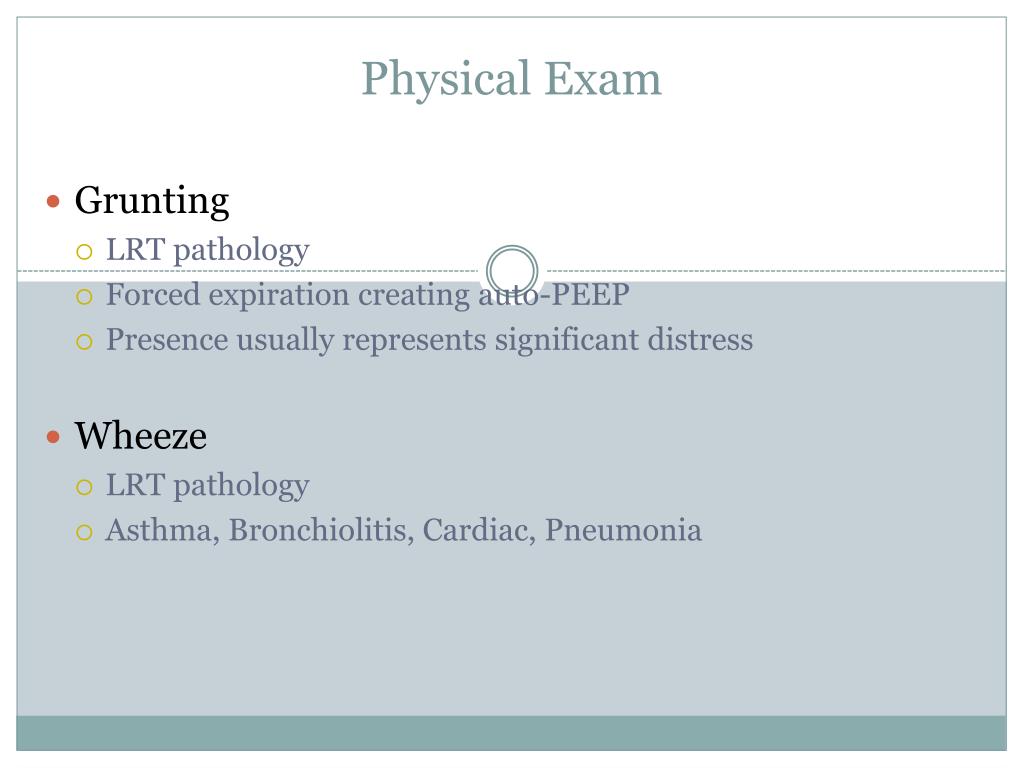Click the orange bullet beside Grunting

point(54,201)
